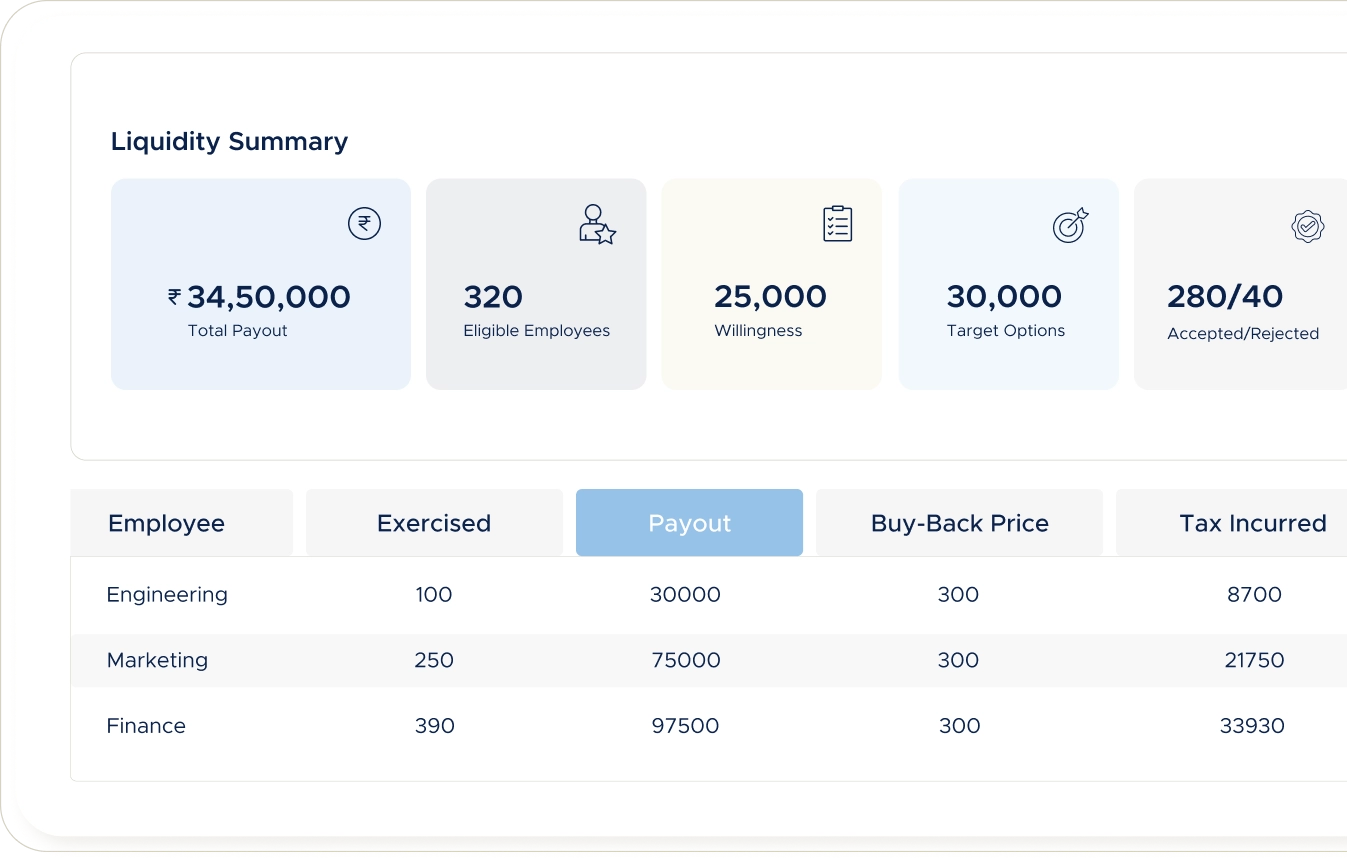This screenshot has height=860, width=1347.
Task: Select the Exercised column tab
Action: point(434,523)
